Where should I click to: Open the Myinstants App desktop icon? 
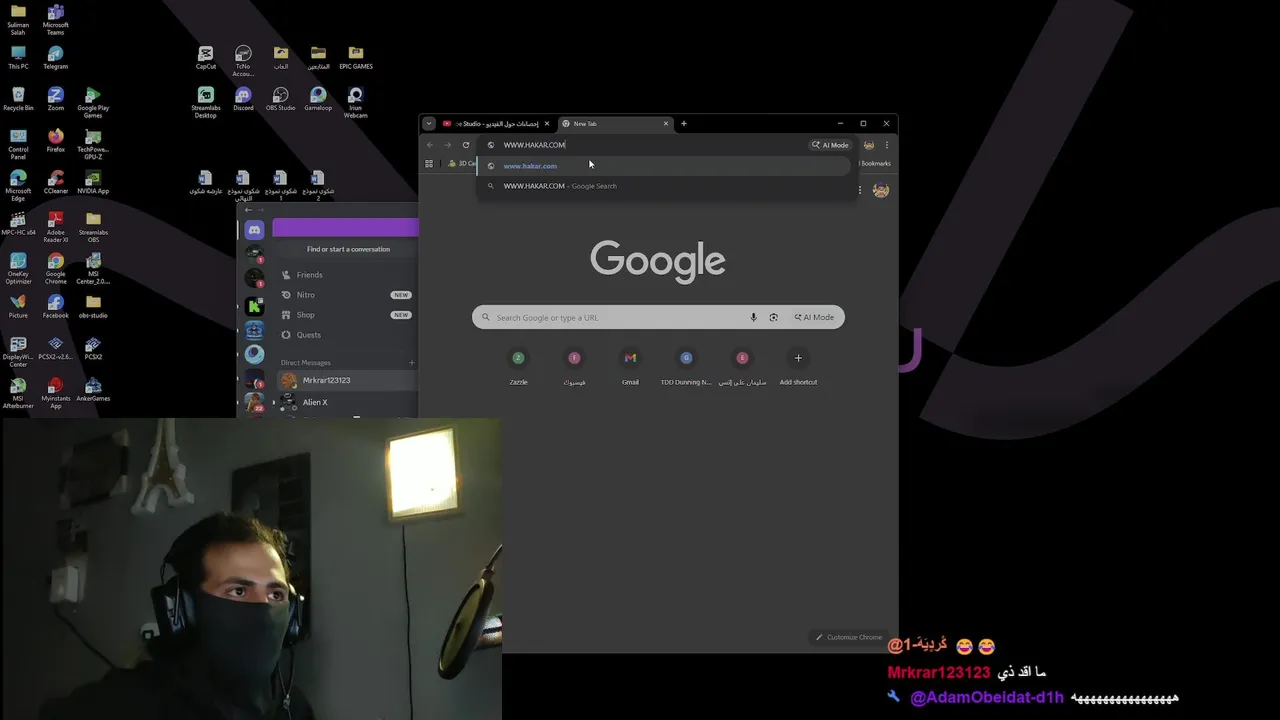pyautogui.click(x=55, y=394)
